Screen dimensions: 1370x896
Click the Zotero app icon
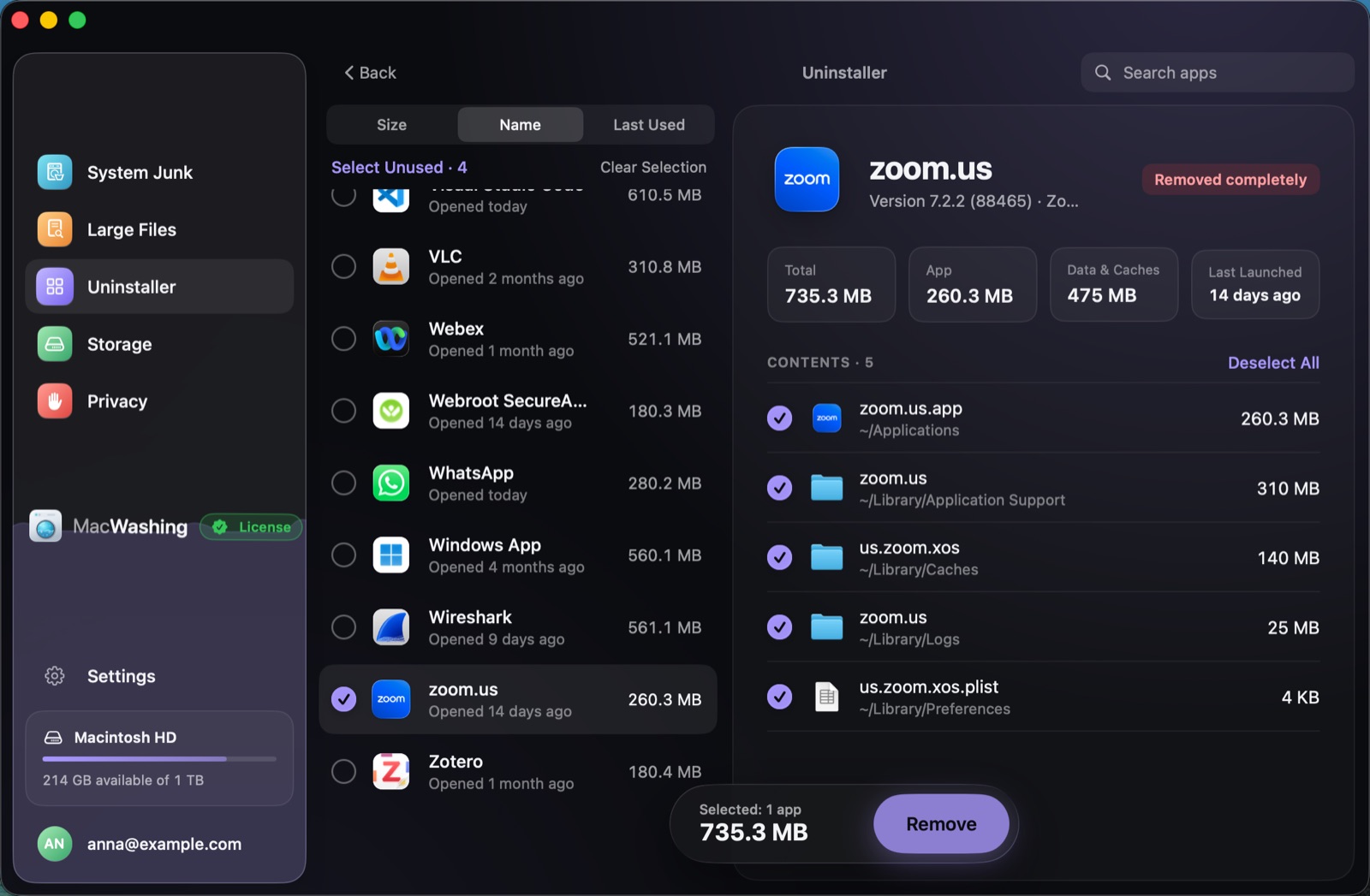[x=391, y=772]
